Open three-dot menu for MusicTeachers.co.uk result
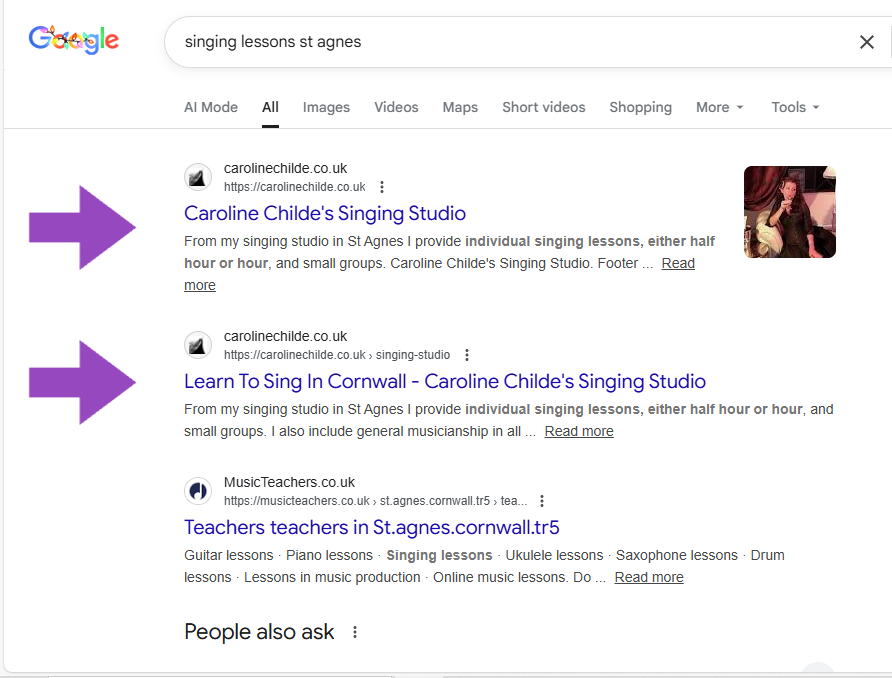Screen dimensions: 892x678 pos(542,501)
